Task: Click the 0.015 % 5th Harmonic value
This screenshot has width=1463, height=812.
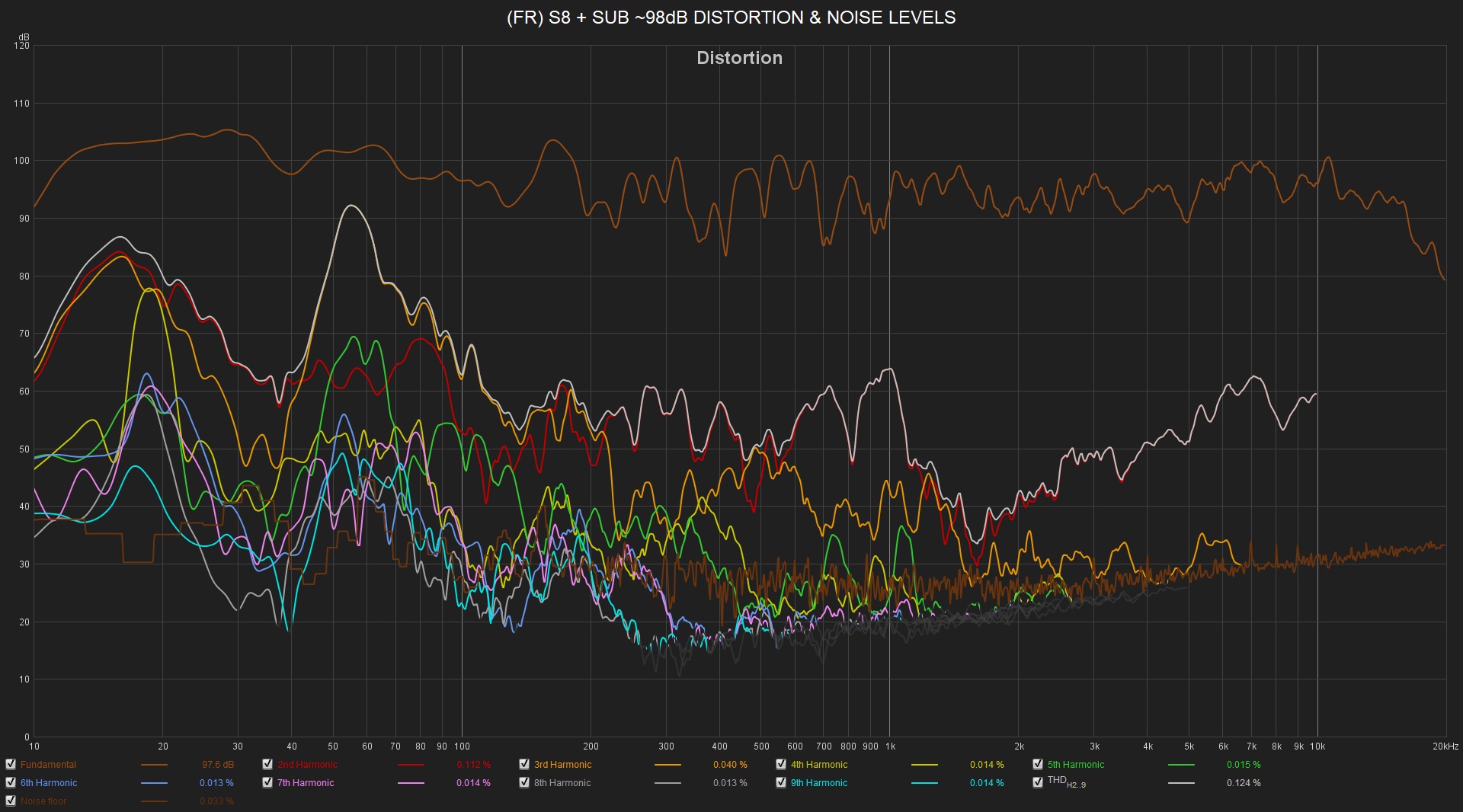Action: click(1244, 765)
